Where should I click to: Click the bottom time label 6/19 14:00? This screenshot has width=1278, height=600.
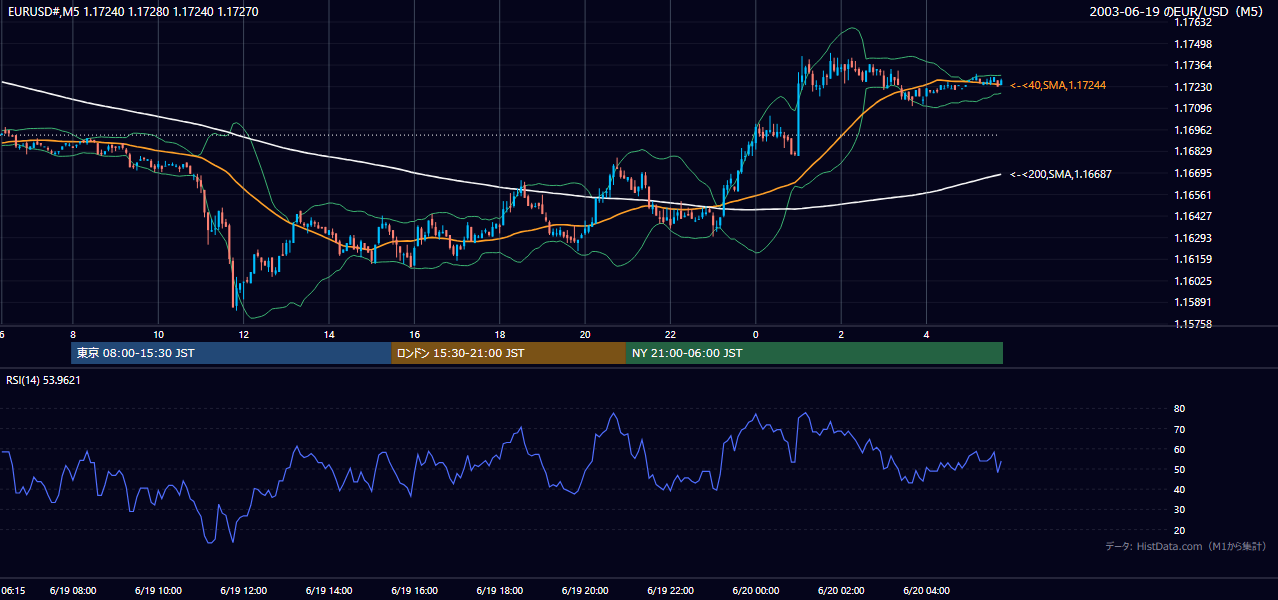[x=329, y=591]
